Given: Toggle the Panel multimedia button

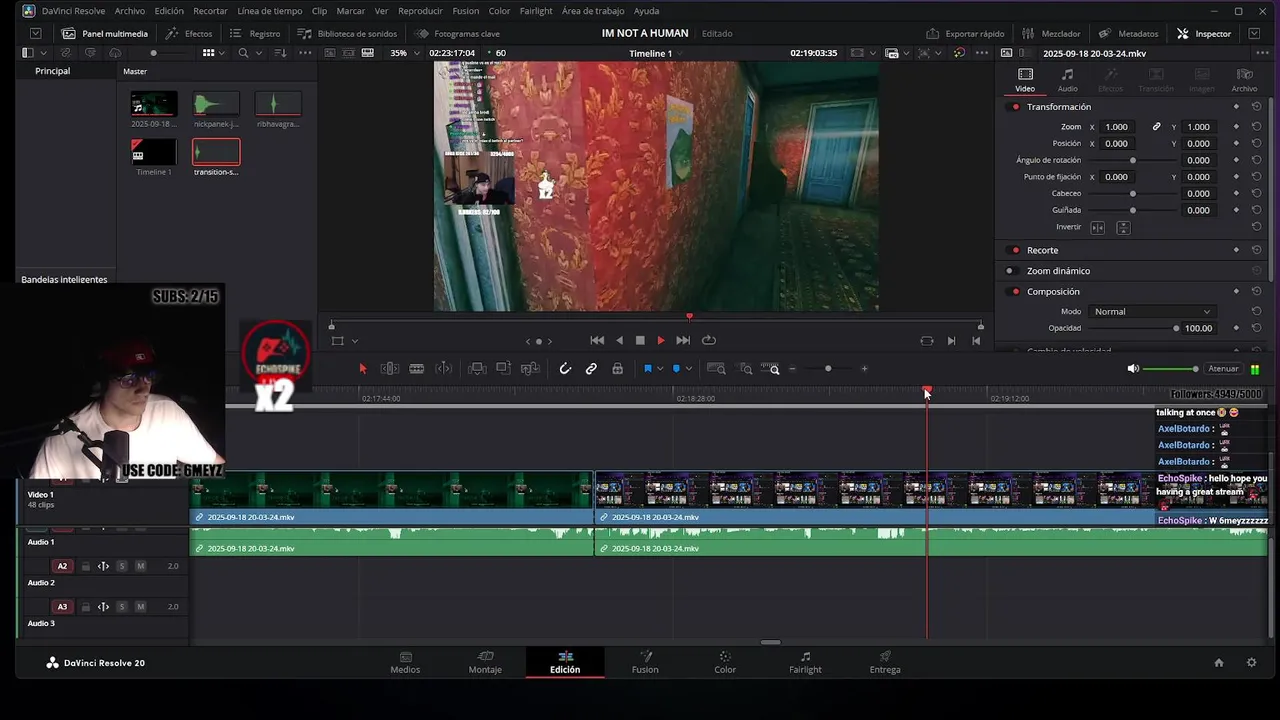Looking at the screenshot, I should click(105, 33).
